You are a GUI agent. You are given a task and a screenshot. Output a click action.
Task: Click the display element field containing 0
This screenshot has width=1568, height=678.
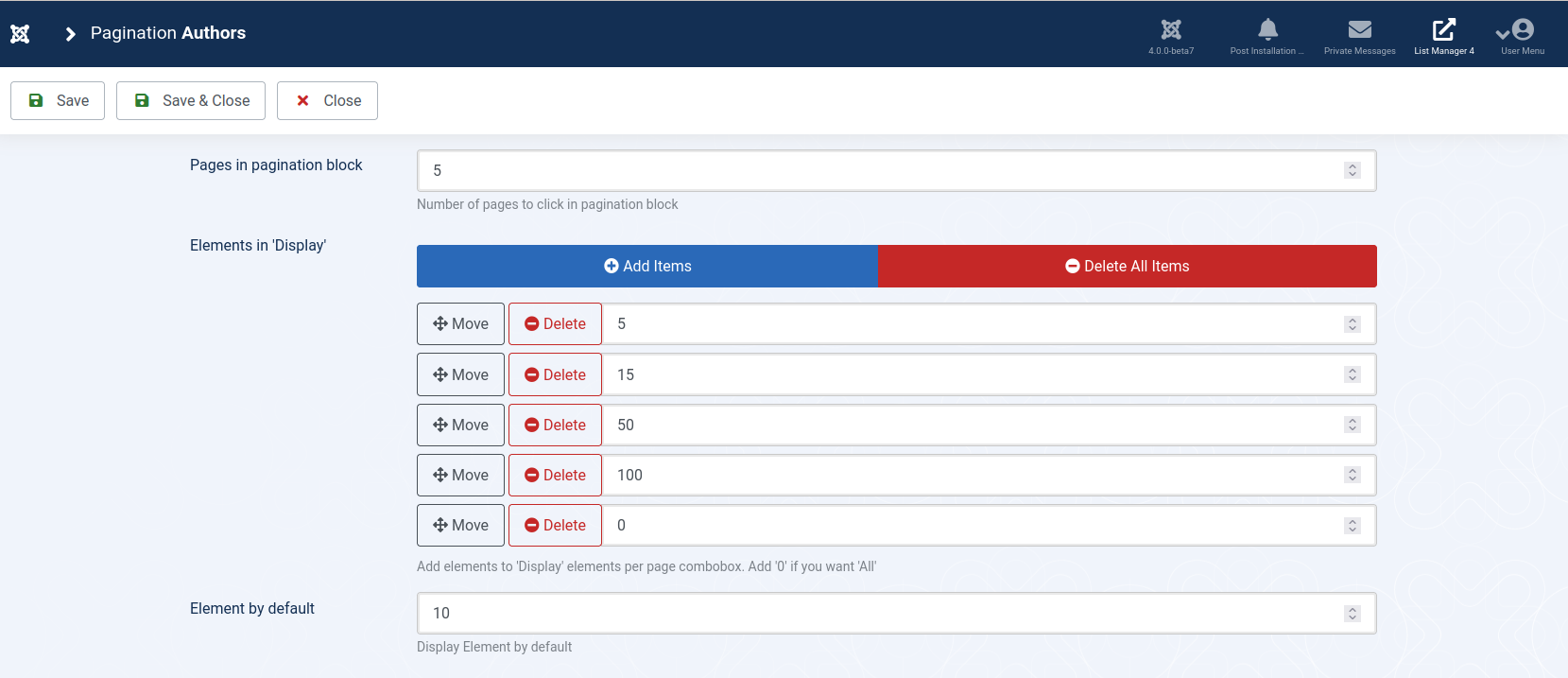click(989, 525)
